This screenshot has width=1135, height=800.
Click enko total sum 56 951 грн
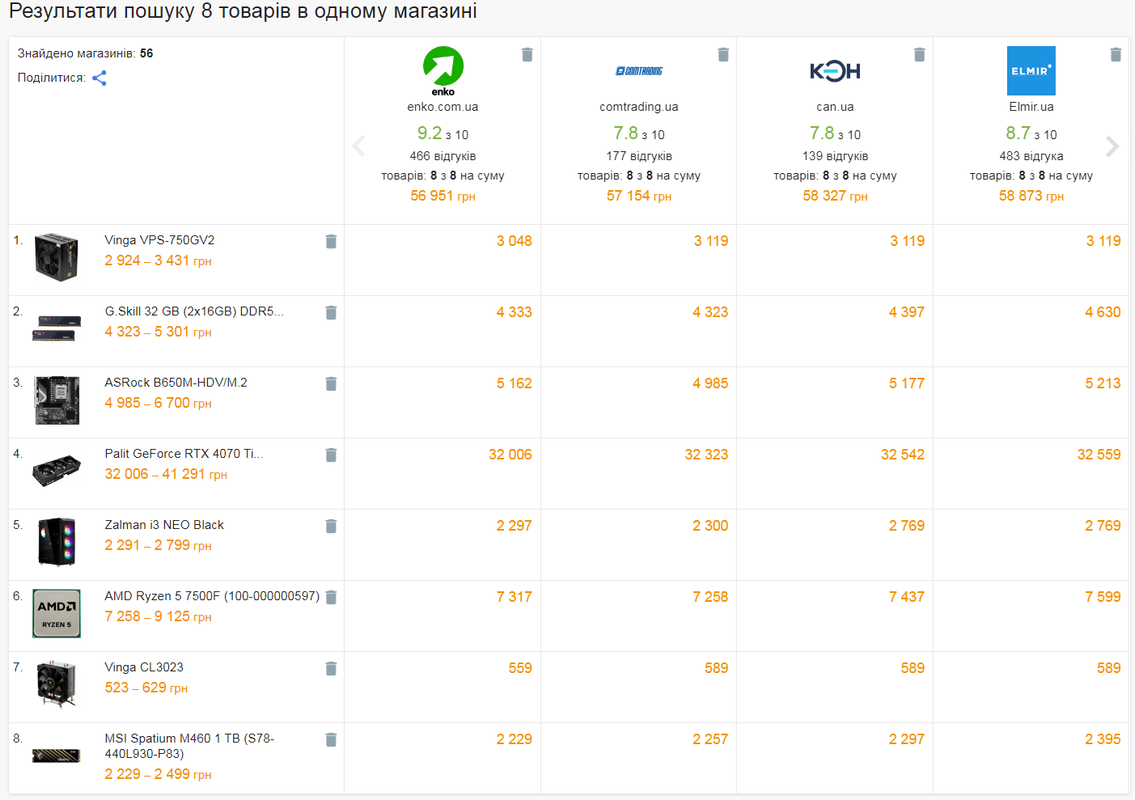click(x=443, y=195)
